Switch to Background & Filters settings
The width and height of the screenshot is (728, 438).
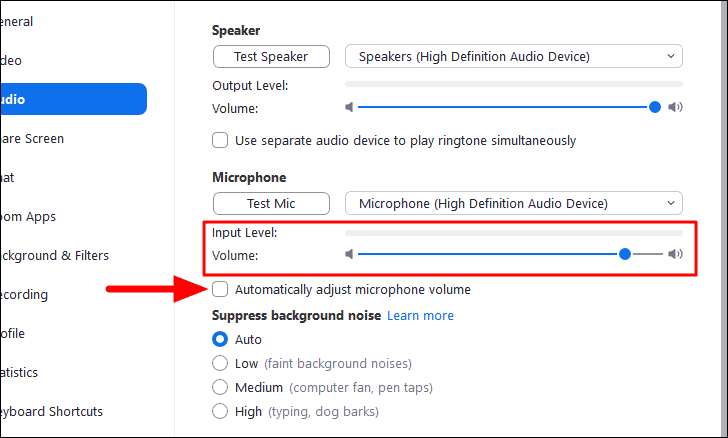coord(54,255)
